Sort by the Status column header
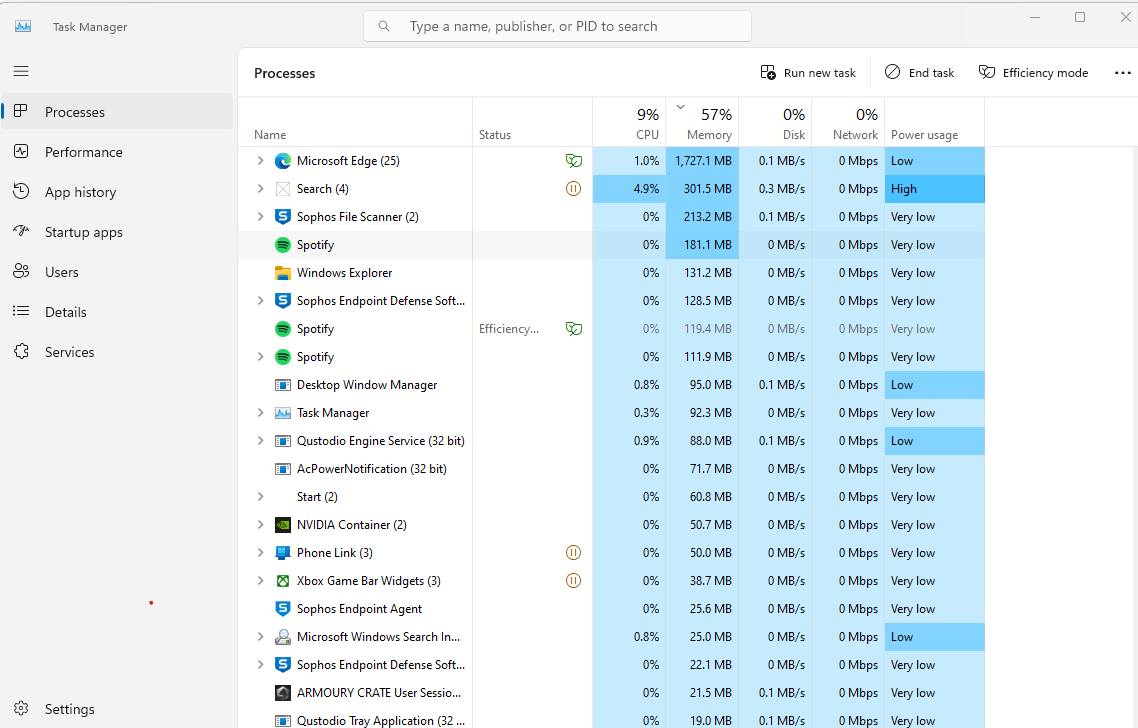This screenshot has width=1138, height=728. [x=533, y=123]
